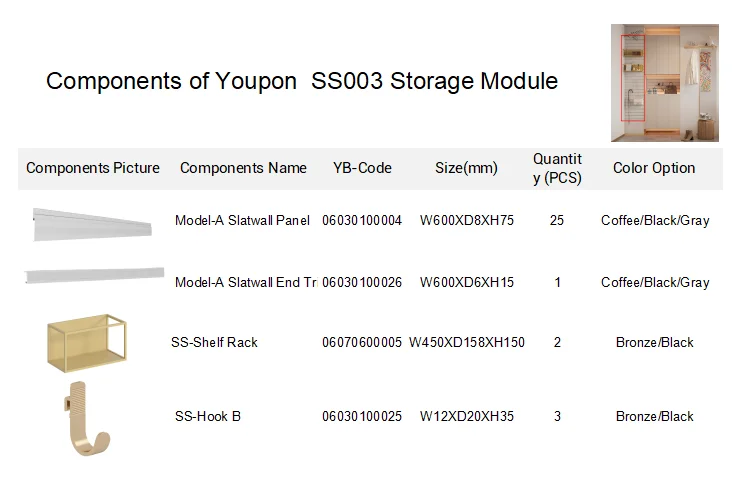Click the YB-Code column header
This screenshot has width=749, height=484.
point(362,168)
